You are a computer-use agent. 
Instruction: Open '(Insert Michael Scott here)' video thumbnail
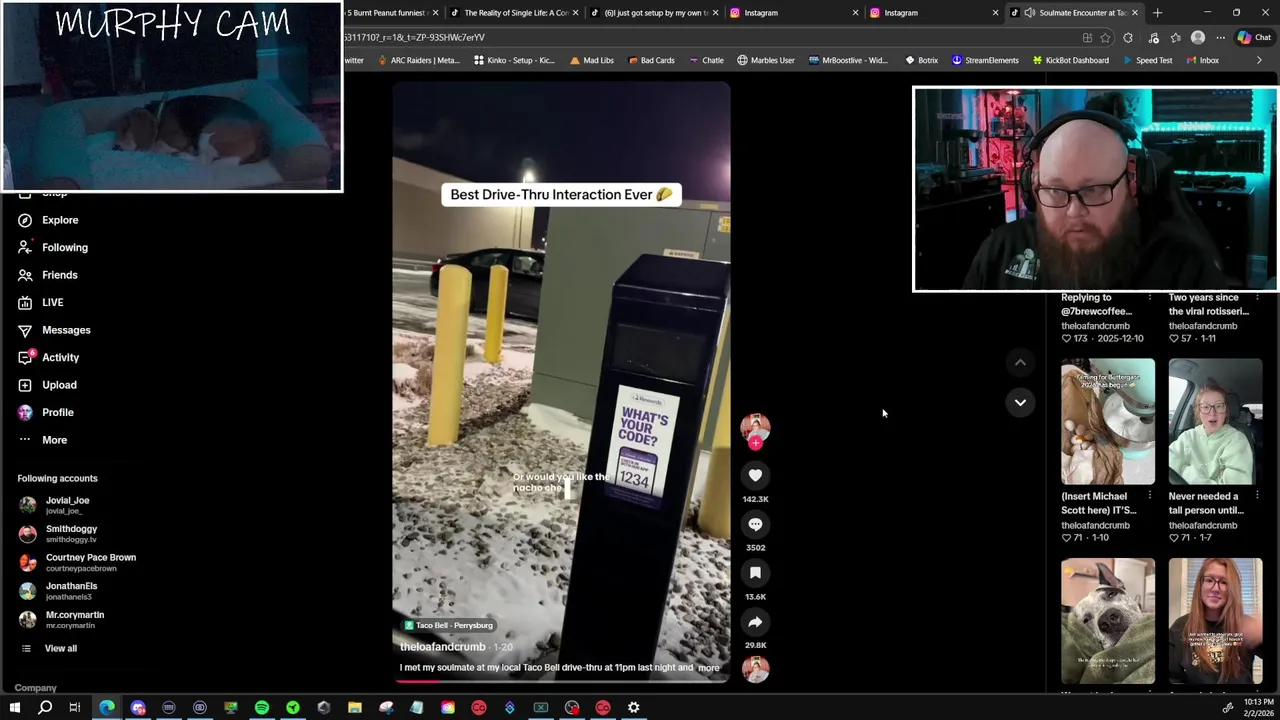pyautogui.click(x=1108, y=422)
